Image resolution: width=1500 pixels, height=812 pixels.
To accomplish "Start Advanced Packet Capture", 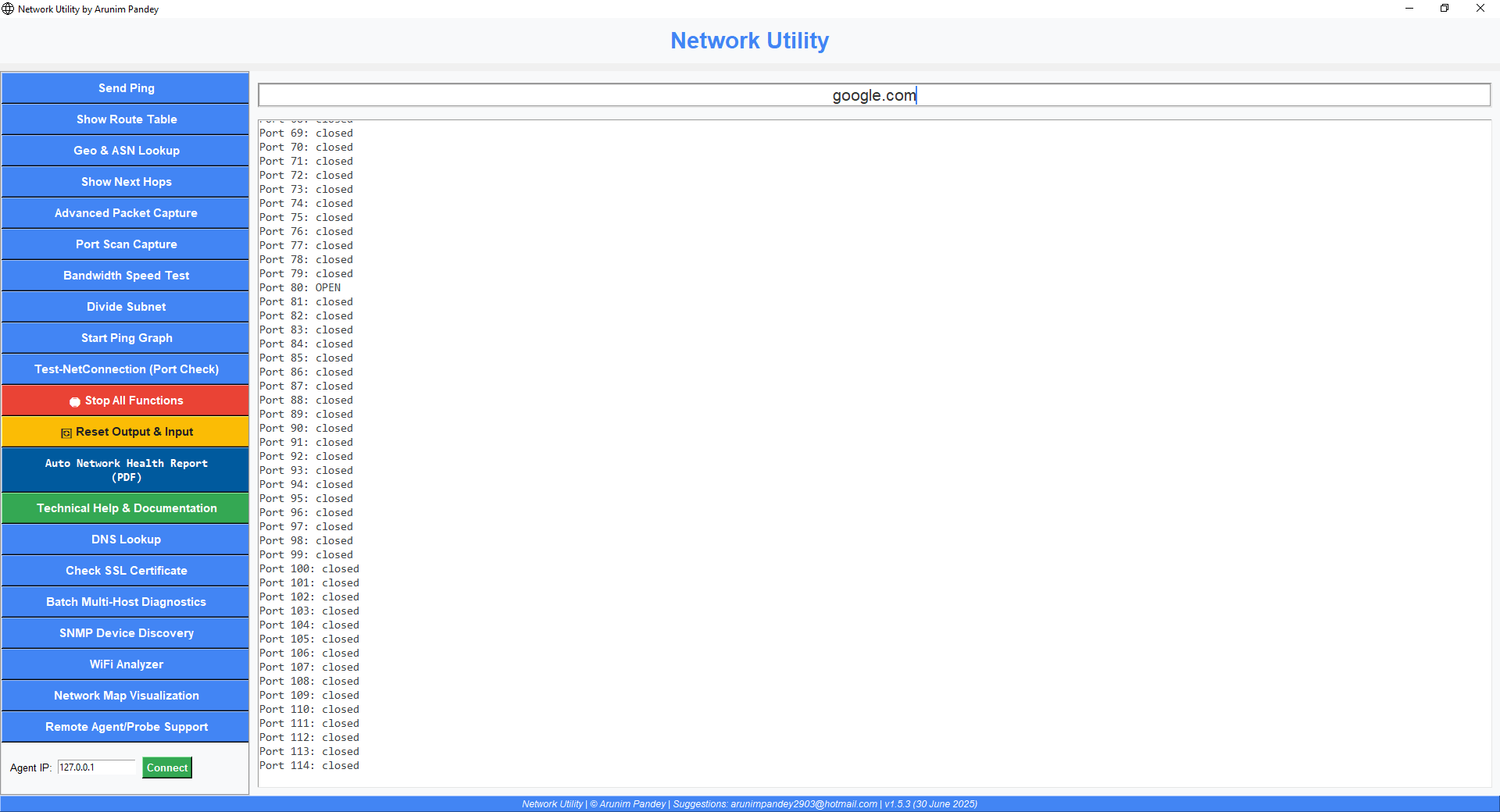I will (126, 213).
